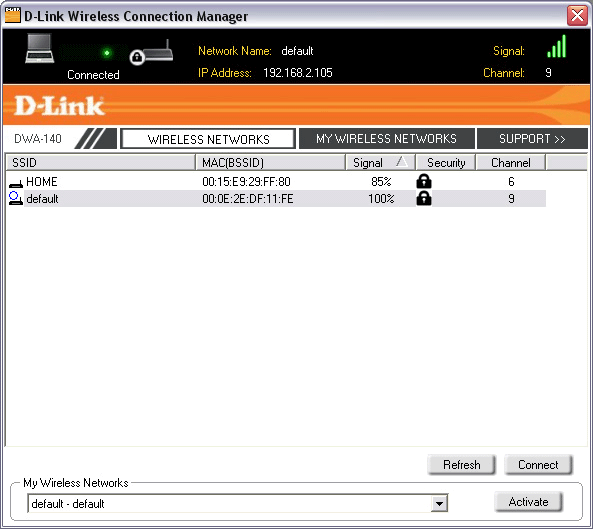The height and width of the screenshot is (529, 593).
Task: Sort by the MAC(BSSID) column header
Action: pos(270,163)
